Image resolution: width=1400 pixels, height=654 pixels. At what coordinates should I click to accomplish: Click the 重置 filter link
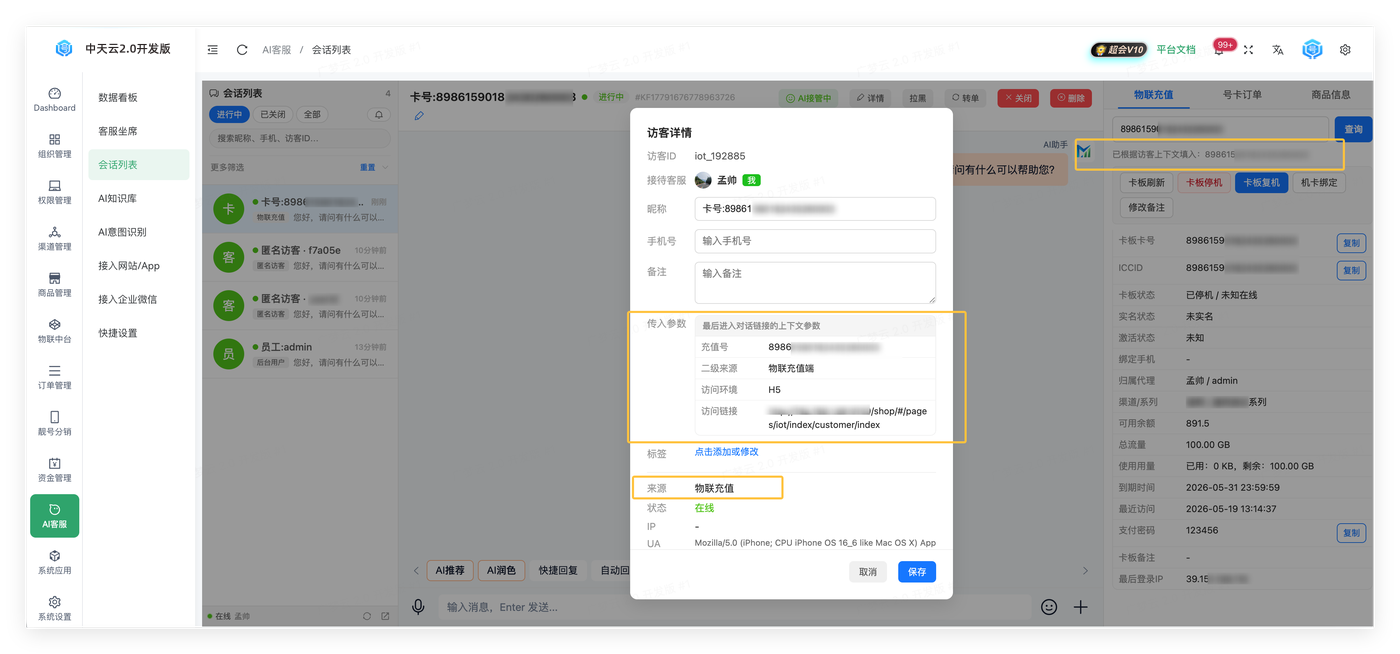(367, 167)
